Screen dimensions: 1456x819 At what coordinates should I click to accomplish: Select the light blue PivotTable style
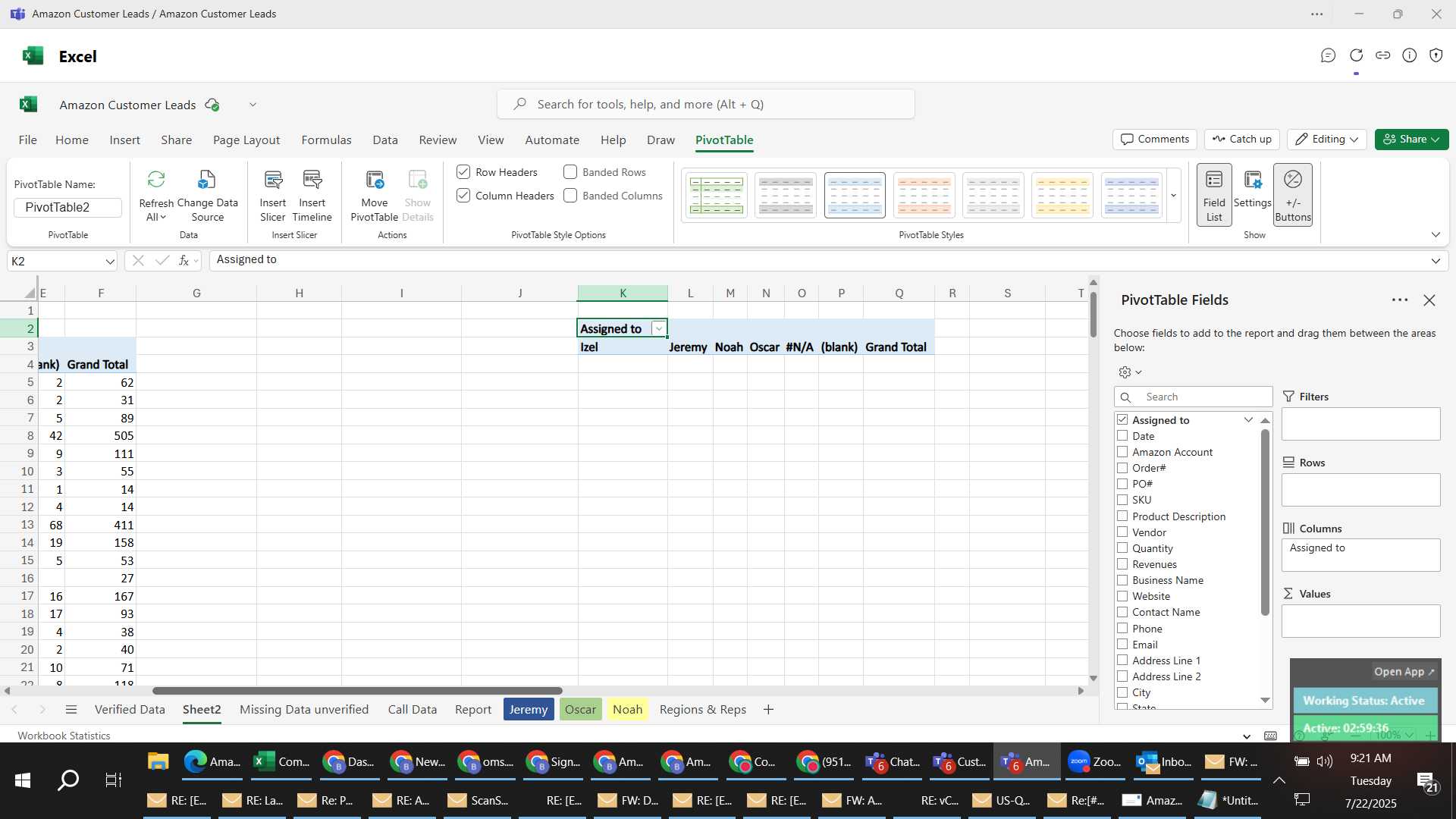coord(855,196)
